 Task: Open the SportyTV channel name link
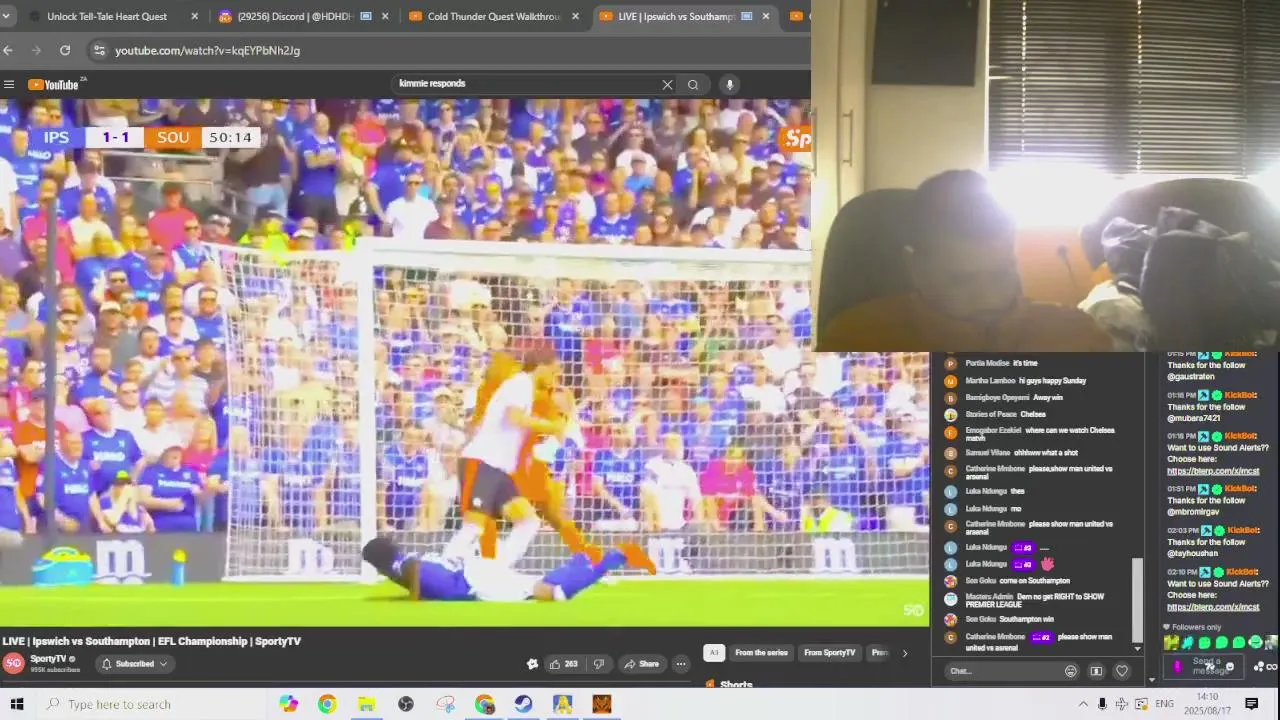click(x=48, y=659)
